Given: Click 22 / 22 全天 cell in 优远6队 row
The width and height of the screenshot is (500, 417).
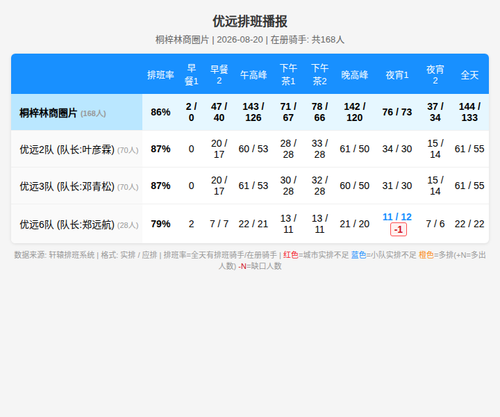Looking at the screenshot, I should (470, 224).
